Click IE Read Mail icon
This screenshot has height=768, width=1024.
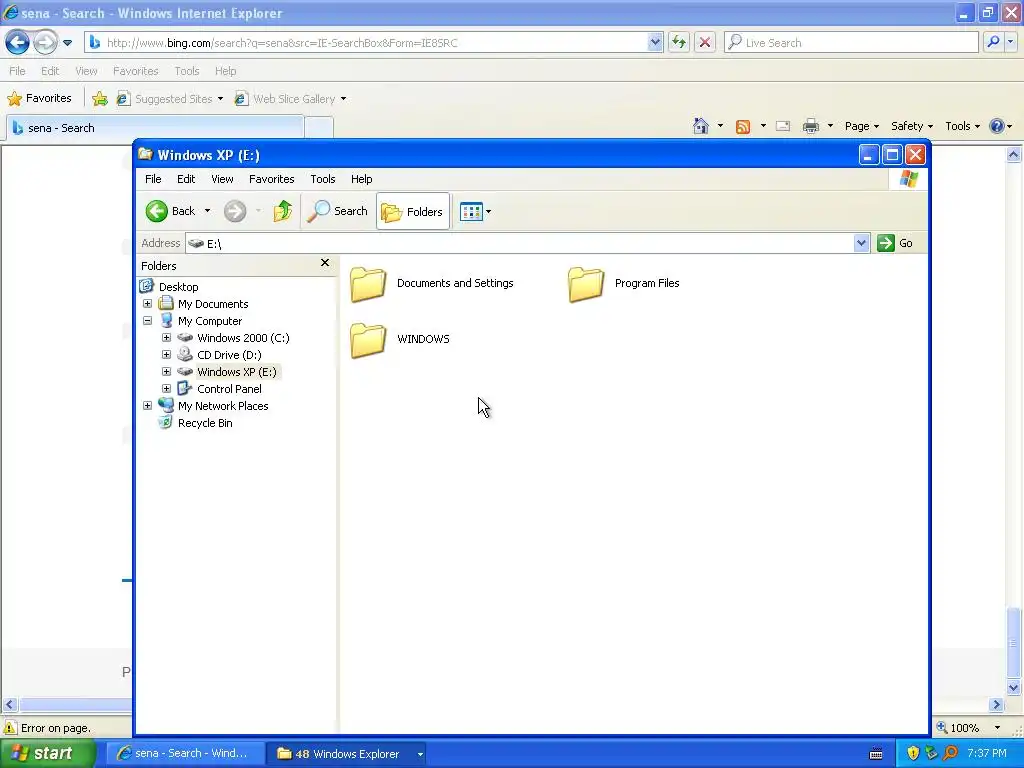point(783,126)
